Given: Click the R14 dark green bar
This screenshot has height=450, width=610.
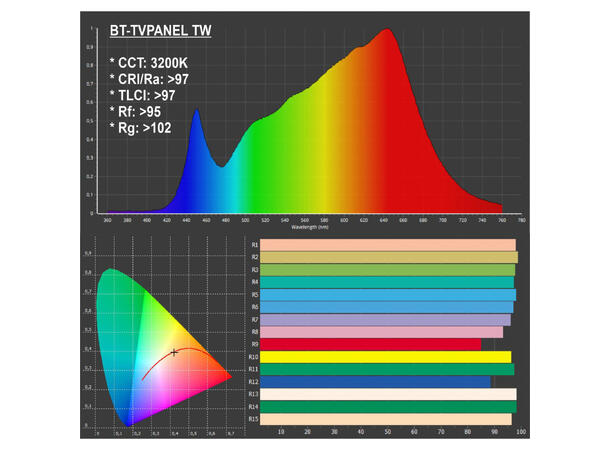Looking at the screenshot, I should click(x=388, y=407).
